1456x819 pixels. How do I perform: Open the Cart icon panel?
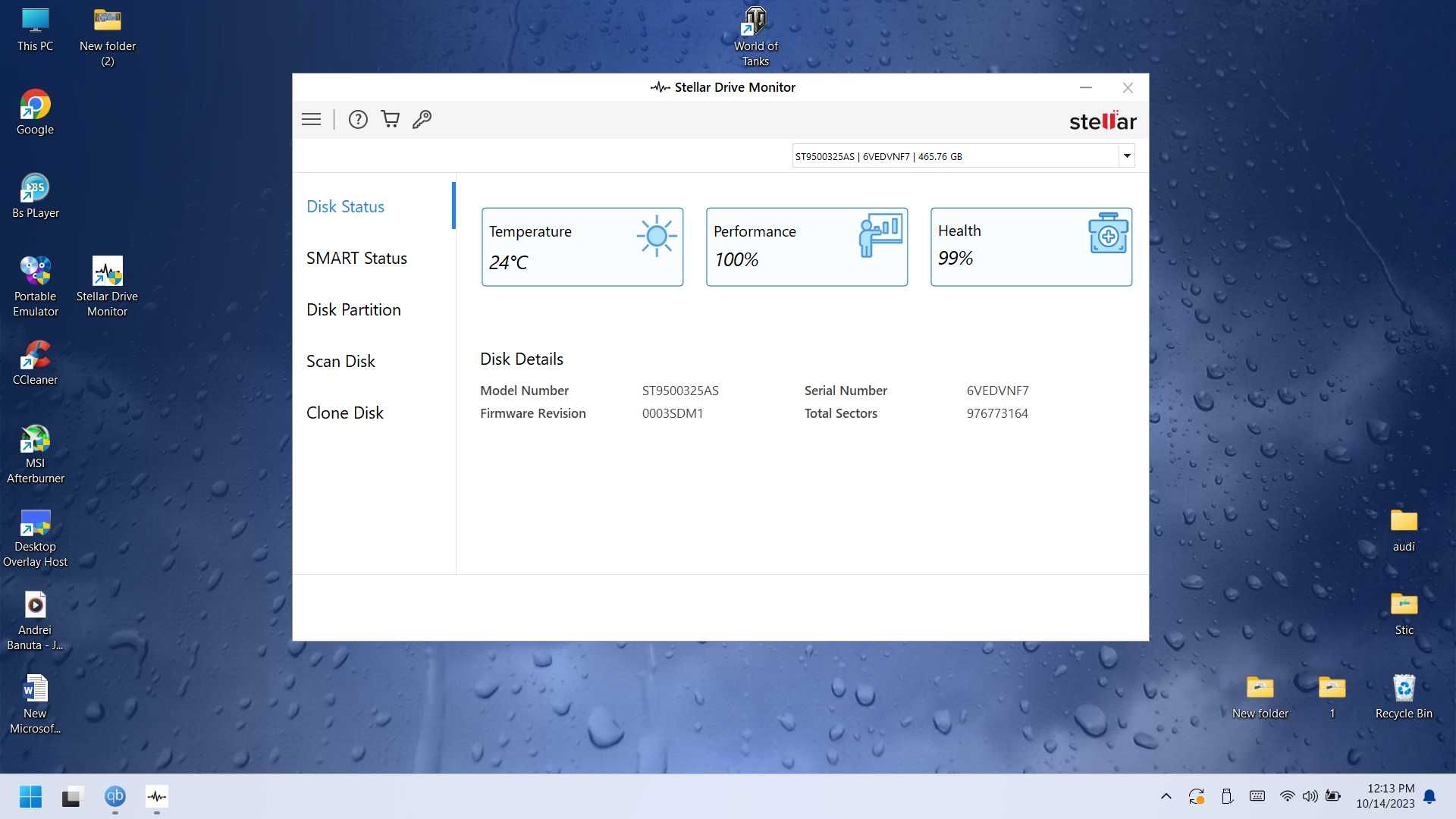[390, 119]
